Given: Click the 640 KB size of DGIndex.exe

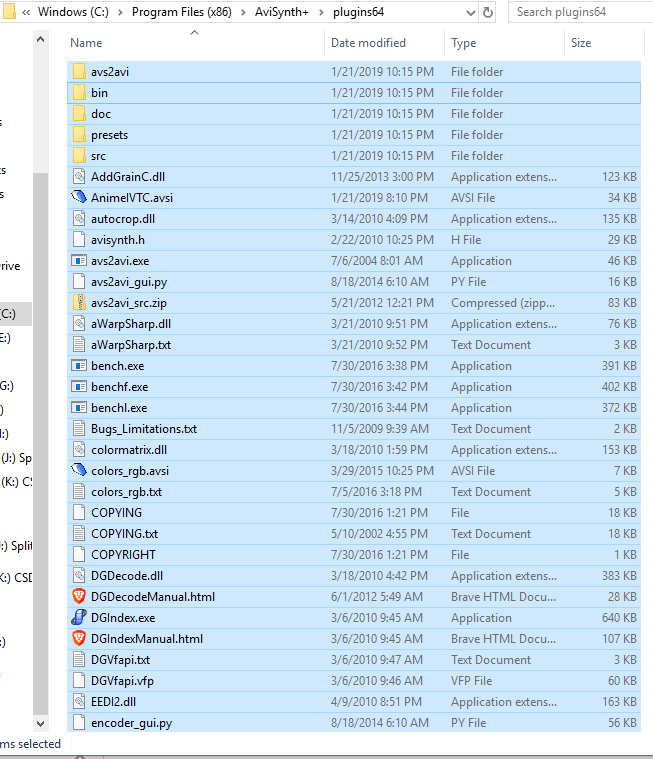Looking at the screenshot, I should click(619, 618).
